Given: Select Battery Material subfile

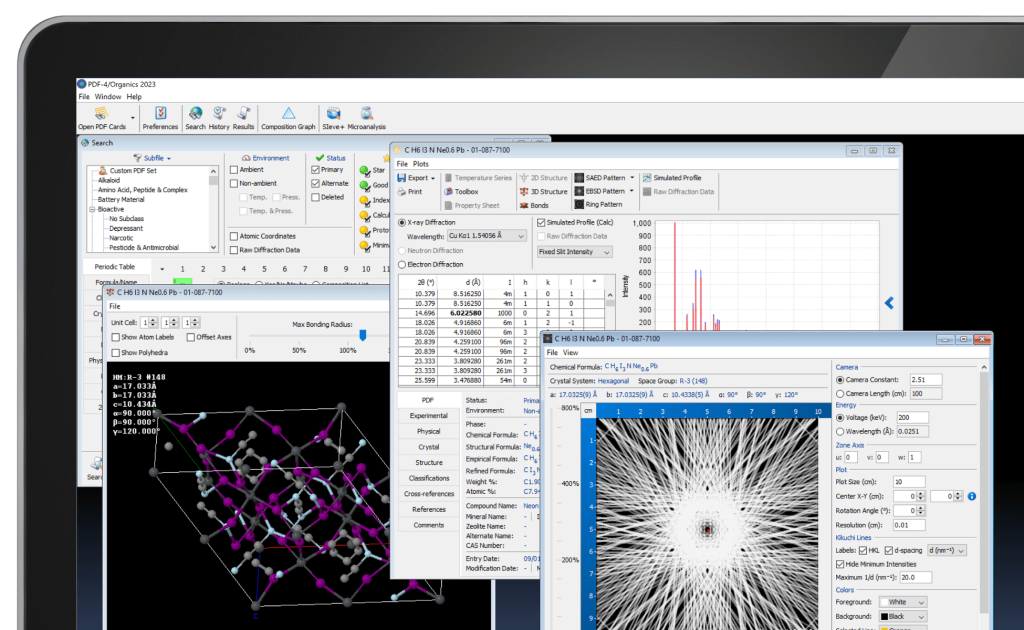Looking at the screenshot, I should point(121,200).
